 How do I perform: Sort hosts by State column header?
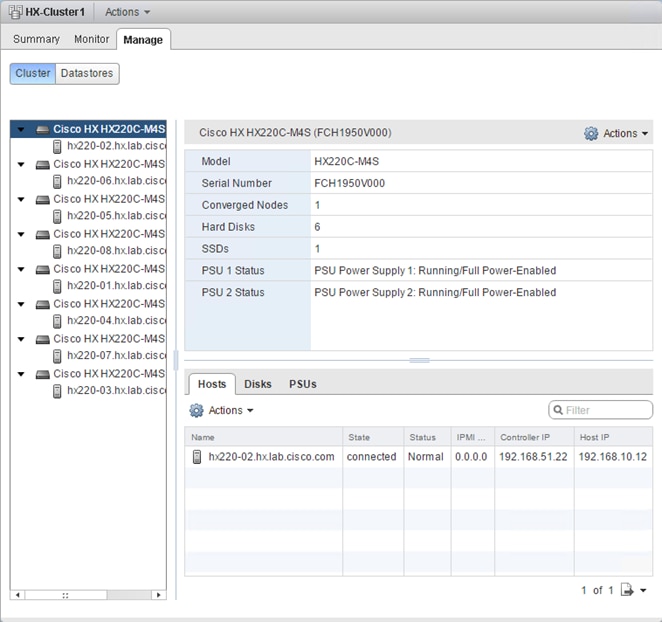[373, 437]
